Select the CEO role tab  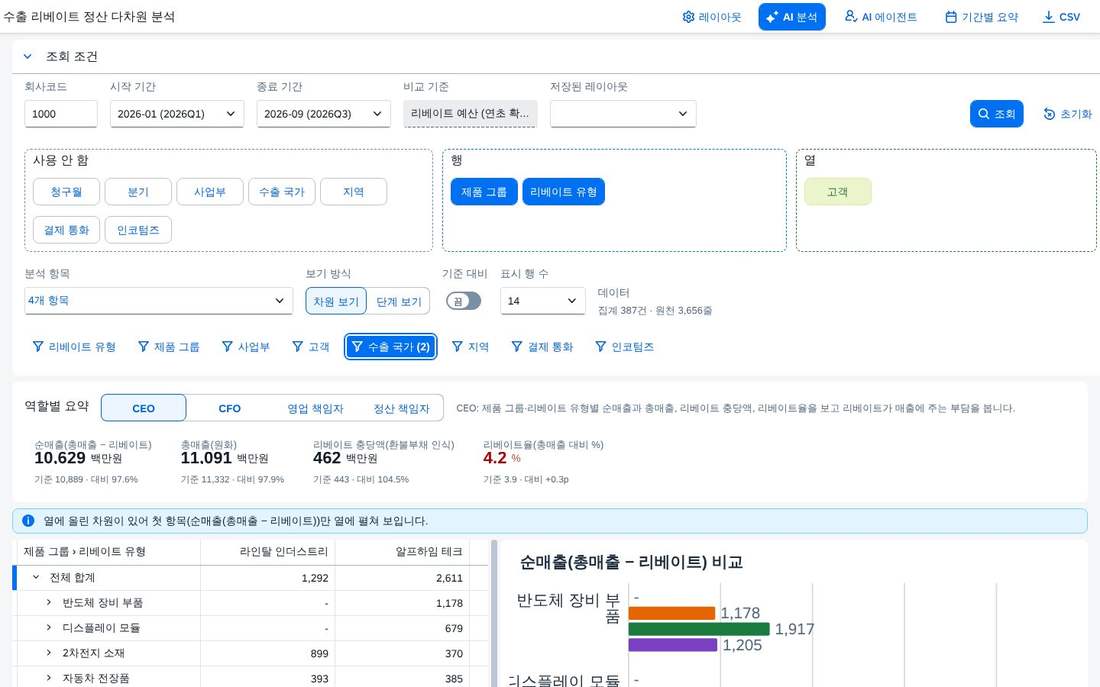144,408
